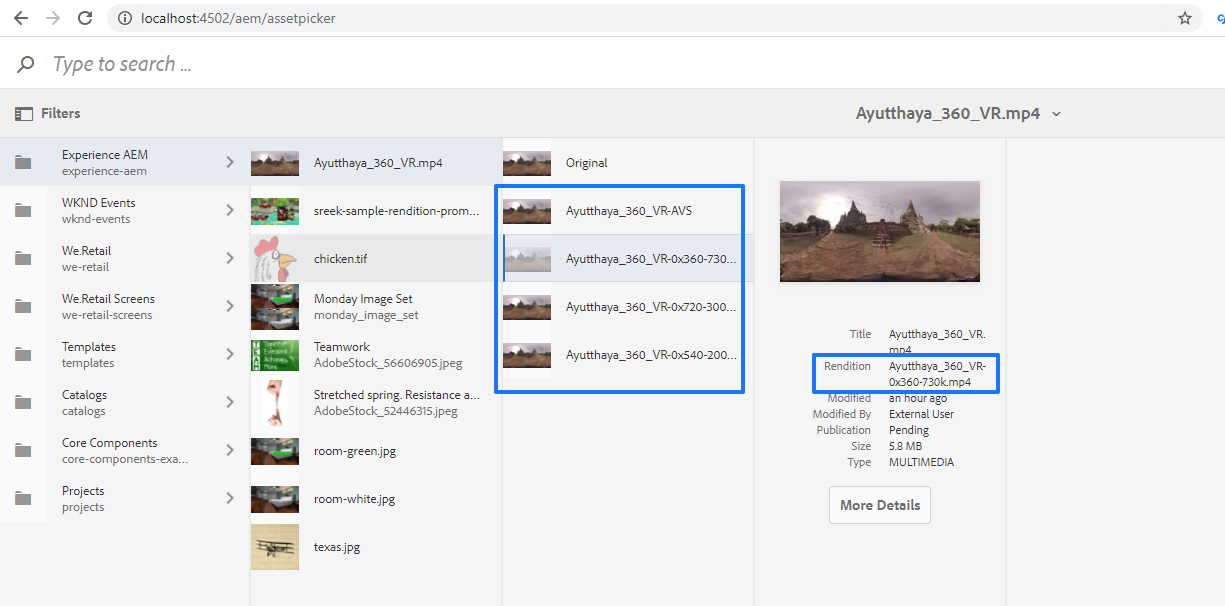The width and height of the screenshot is (1225, 606).
Task: Reload the page with the refresh icon
Action: coord(85,18)
